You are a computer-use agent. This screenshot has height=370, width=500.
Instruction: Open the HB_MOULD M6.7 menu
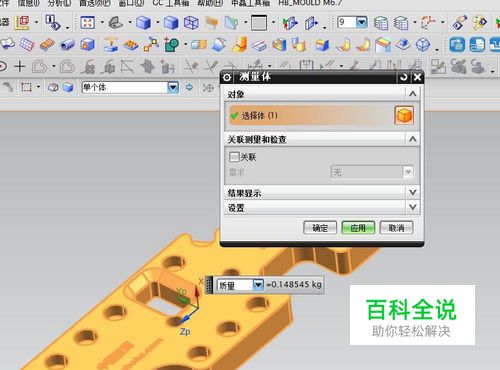point(310,3)
